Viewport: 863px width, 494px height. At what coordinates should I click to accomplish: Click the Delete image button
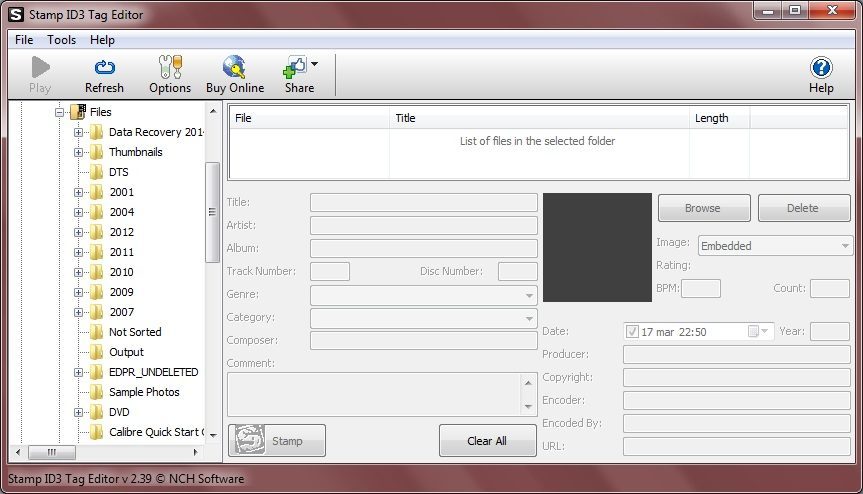(804, 208)
